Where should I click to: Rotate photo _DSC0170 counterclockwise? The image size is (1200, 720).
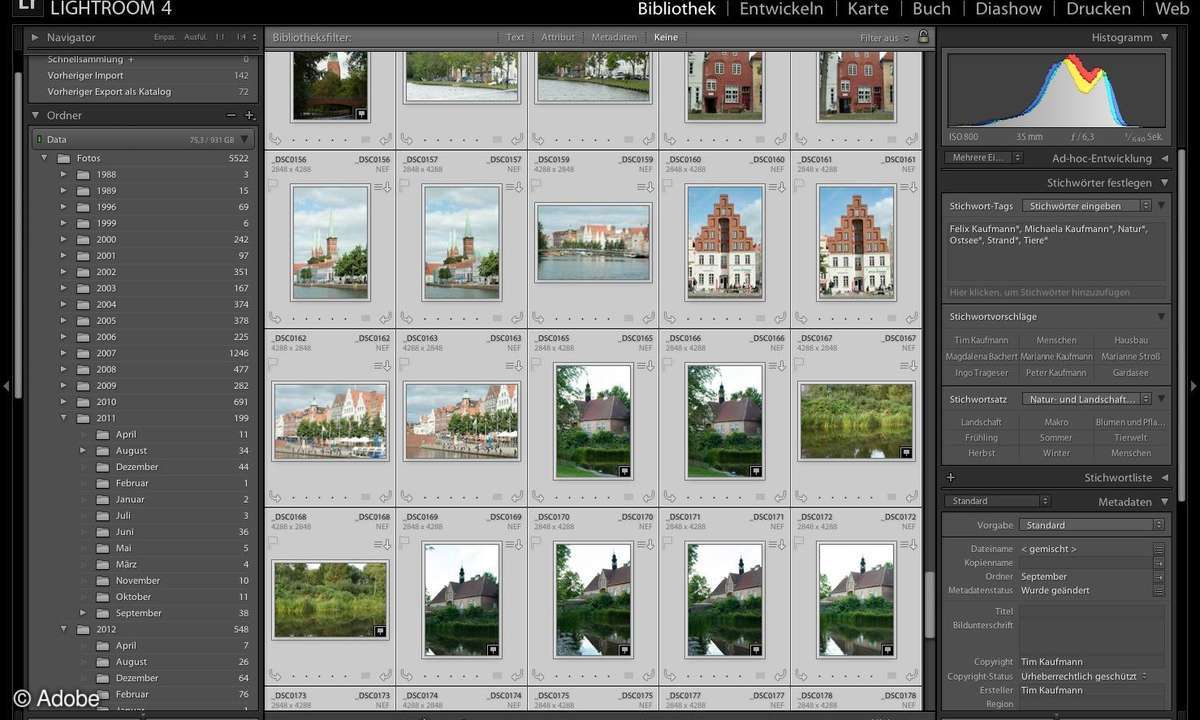(x=537, y=674)
